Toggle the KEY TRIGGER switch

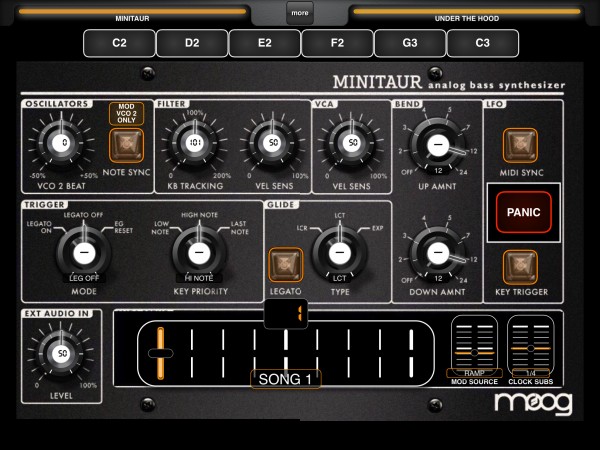520,267
